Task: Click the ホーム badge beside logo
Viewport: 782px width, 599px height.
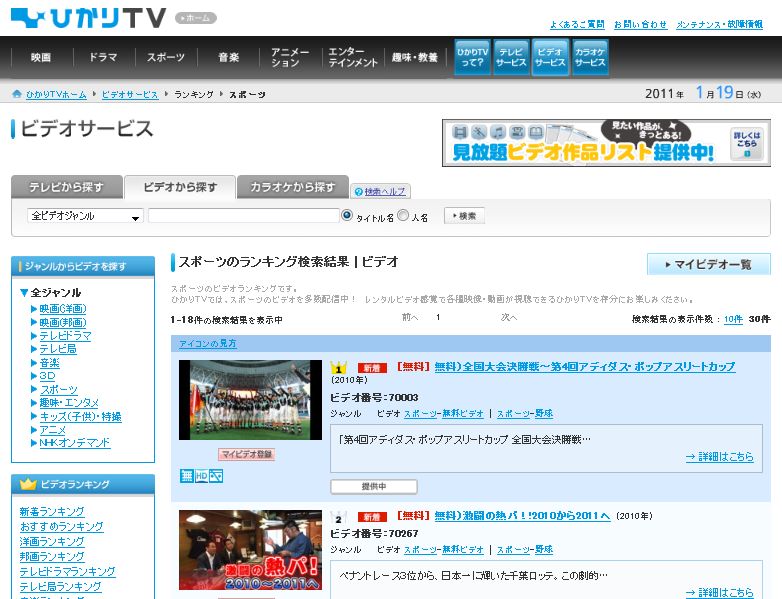Action: 196,18
